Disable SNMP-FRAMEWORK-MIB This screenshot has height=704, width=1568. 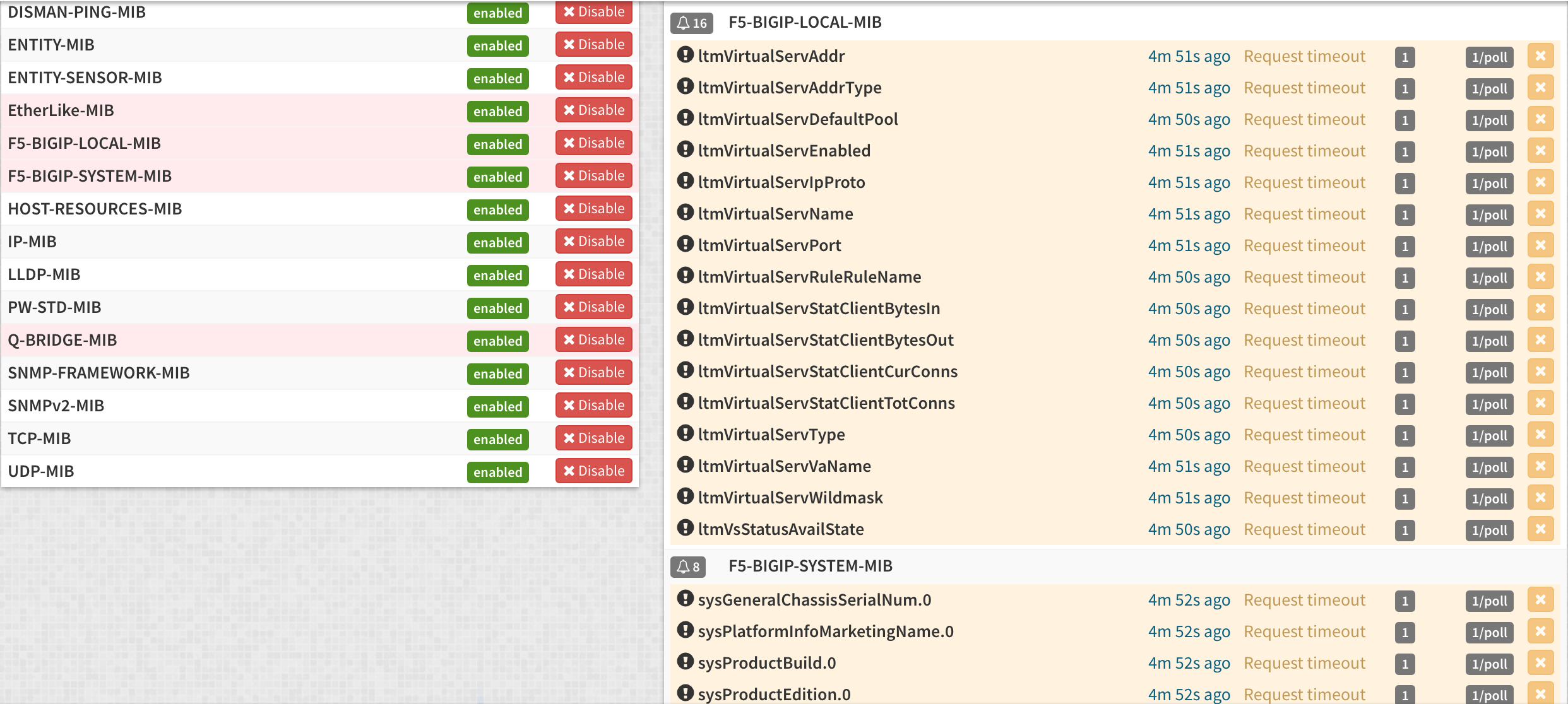pos(594,373)
